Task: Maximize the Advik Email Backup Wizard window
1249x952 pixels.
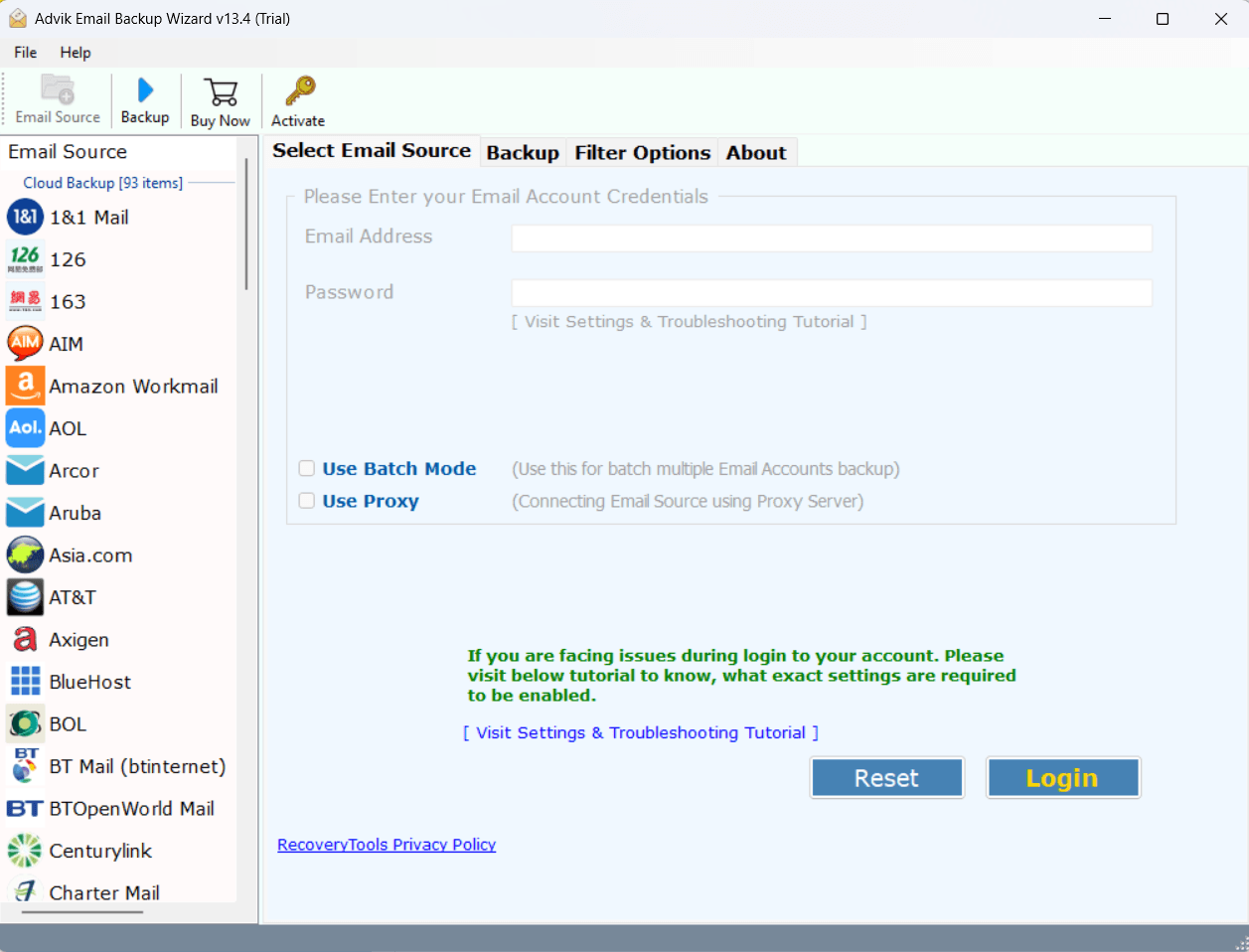Action: point(1163,19)
